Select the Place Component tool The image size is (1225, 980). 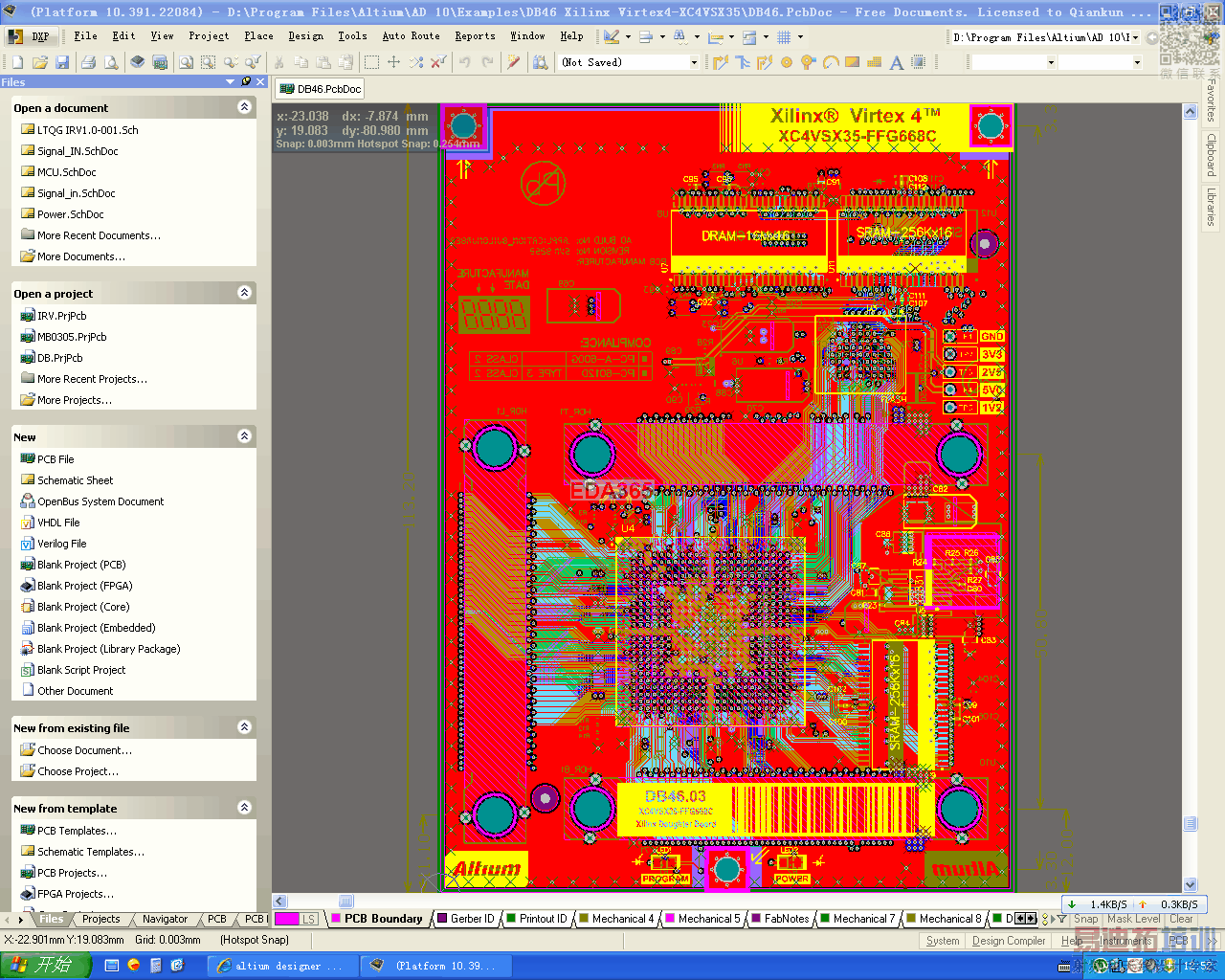tap(919, 62)
